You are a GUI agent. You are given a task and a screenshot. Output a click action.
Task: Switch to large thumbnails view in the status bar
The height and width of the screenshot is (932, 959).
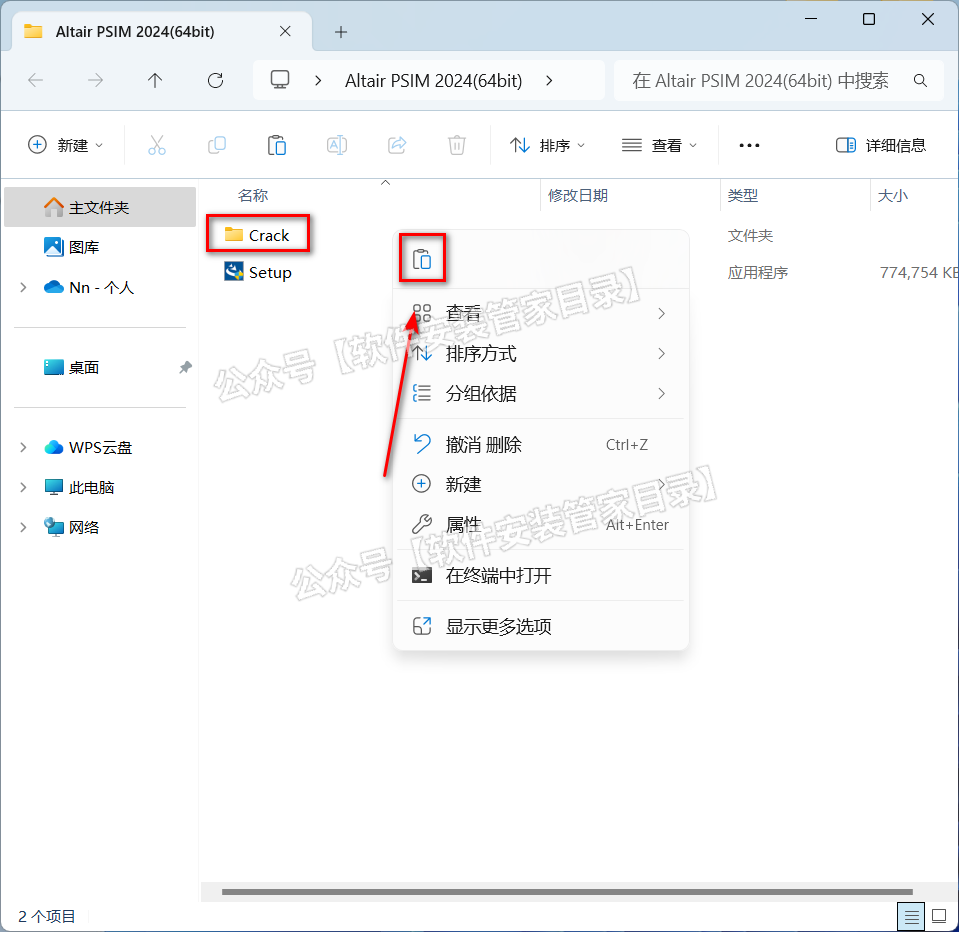click(x=939, y=916)
